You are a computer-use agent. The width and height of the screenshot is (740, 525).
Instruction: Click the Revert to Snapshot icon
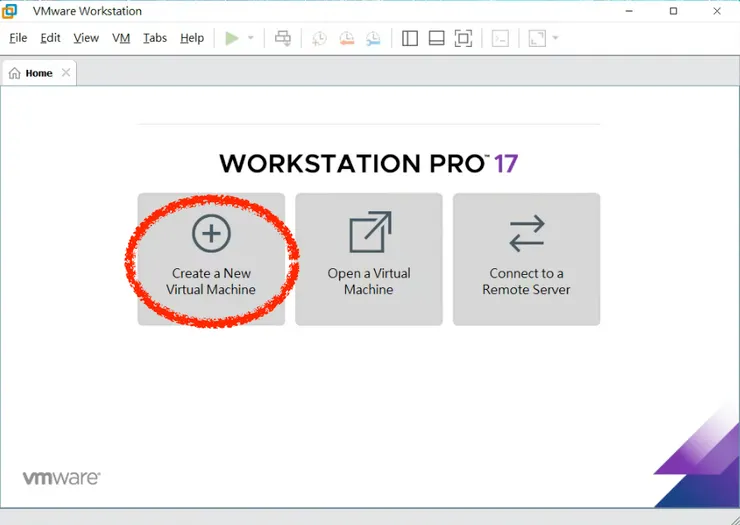click(347, 38)
